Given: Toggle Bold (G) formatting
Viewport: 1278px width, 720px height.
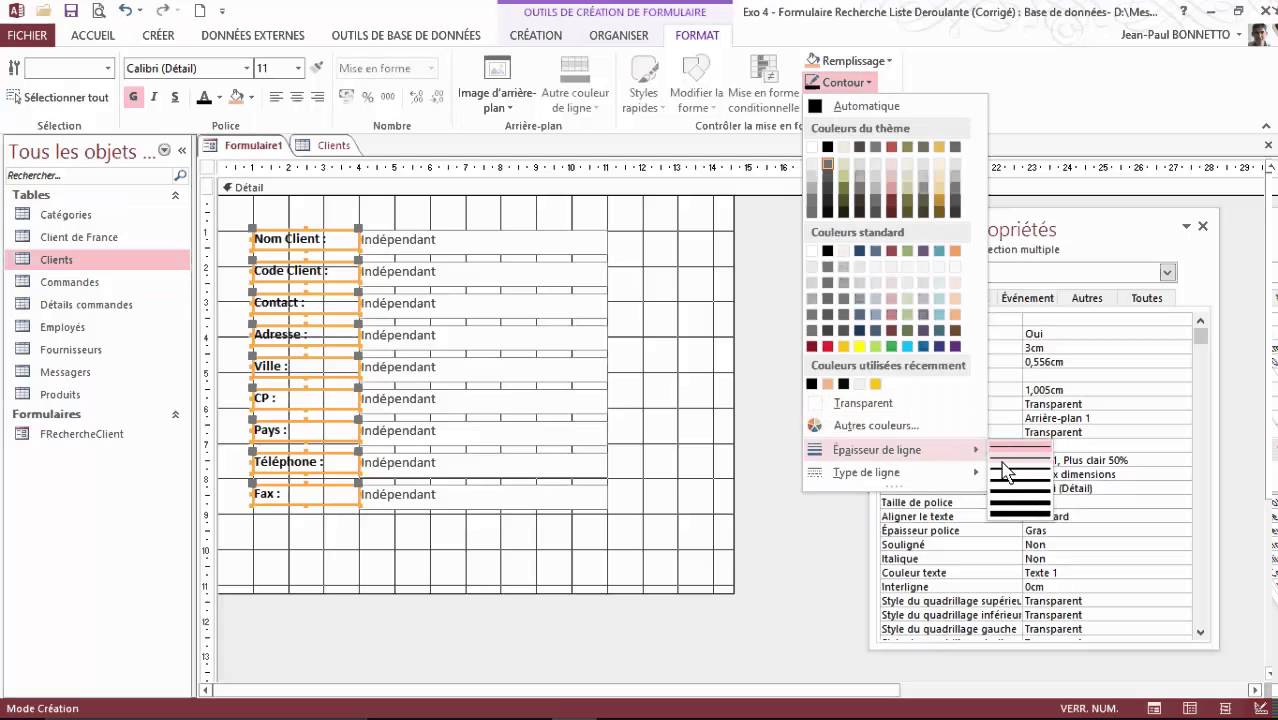Looking at the screenshot, I should click(x=133, y=97).
